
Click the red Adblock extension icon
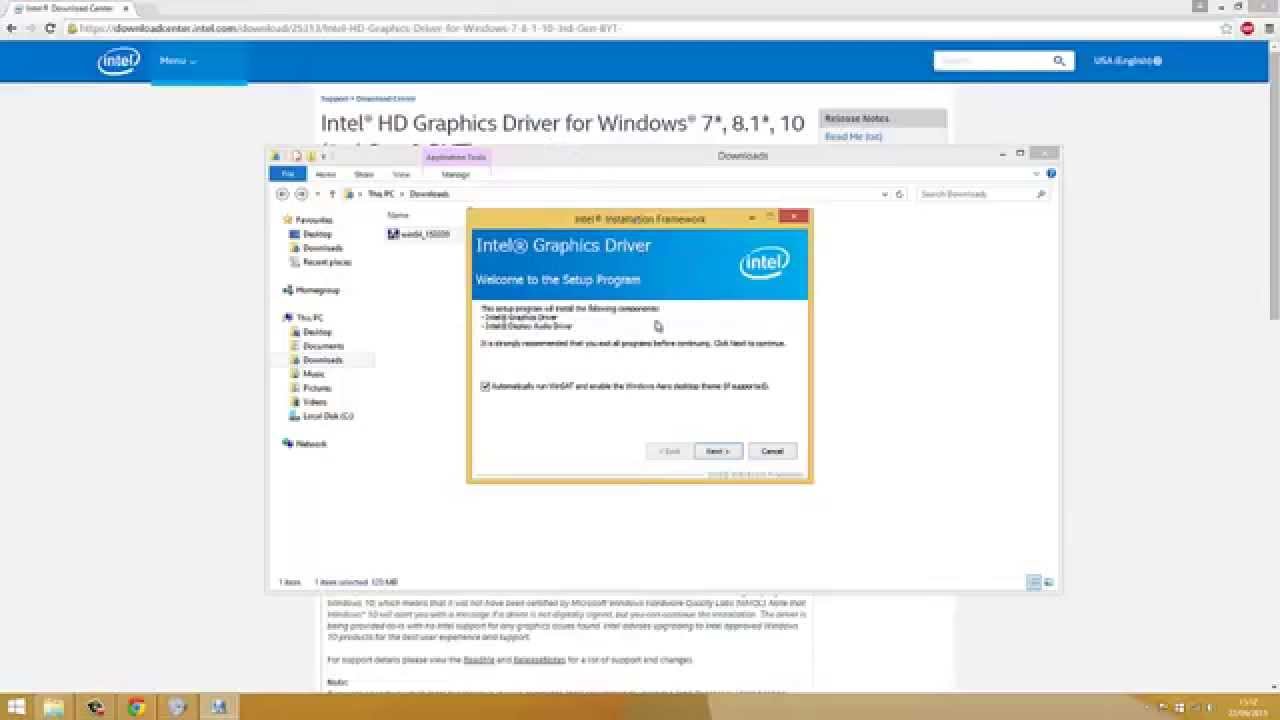[1247, 28]
